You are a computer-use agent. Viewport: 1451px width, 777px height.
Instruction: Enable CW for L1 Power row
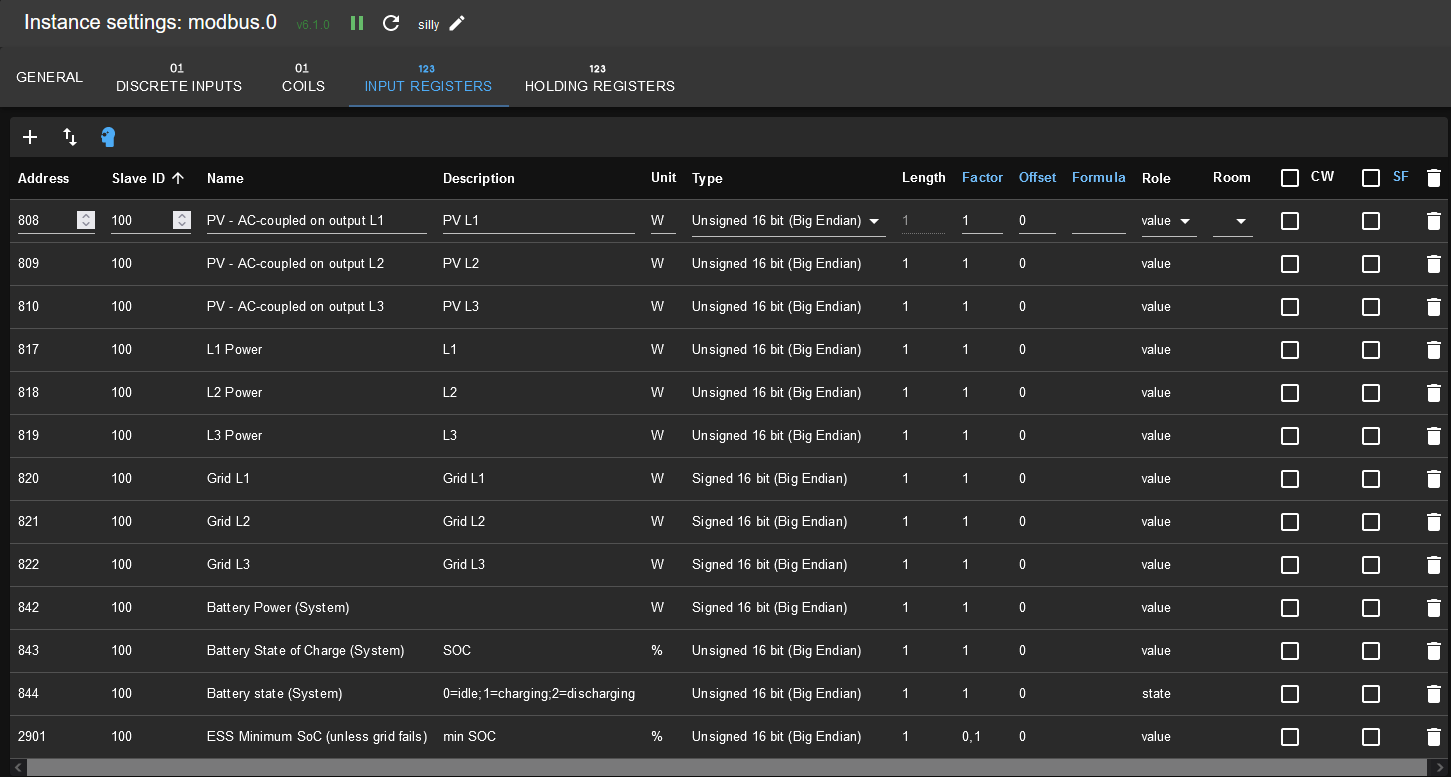[1290, 350]
